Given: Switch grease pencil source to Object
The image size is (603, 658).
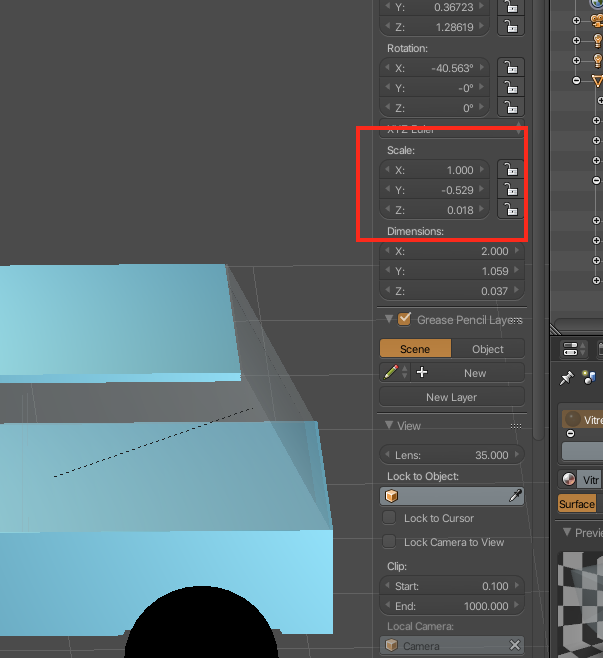Looking at the screenshot, I should [x=488, y=349].
